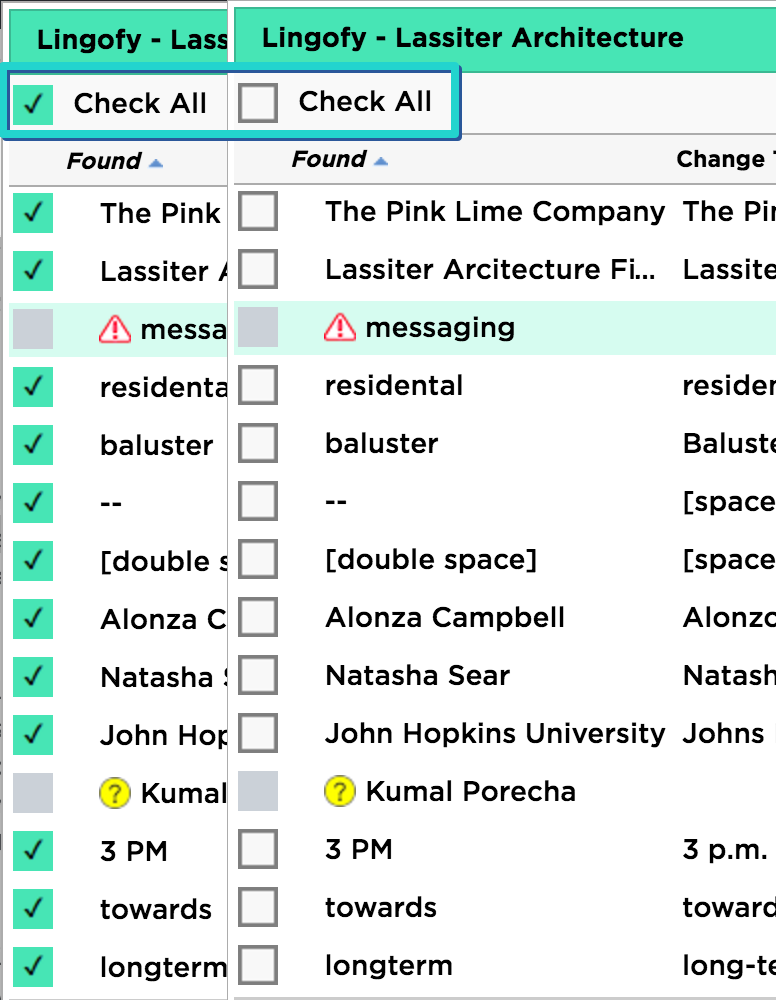Select the checkbox for John Hopkins University
Screen dimensions: 776x1000
pyautogui.click(x=258, y=733)
